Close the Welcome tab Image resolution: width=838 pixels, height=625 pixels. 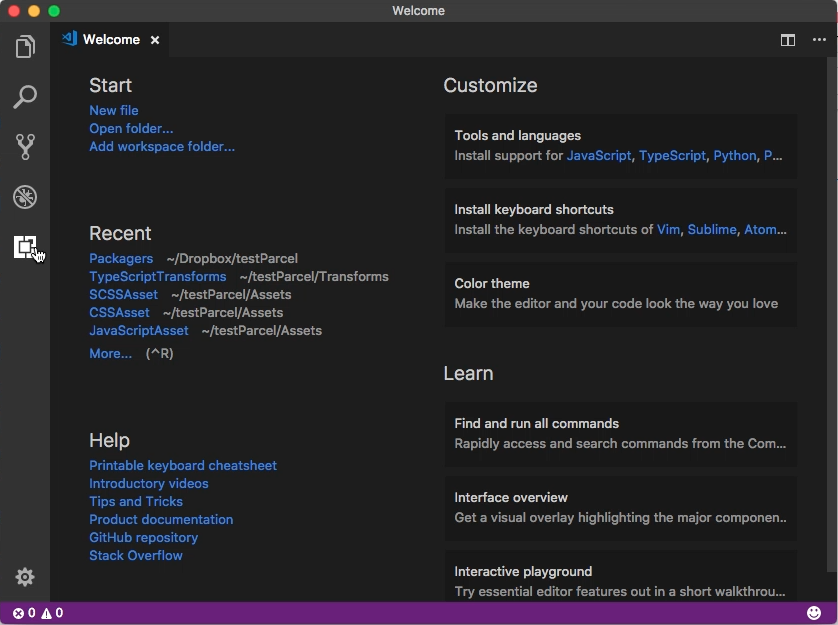(x=155, y=40)
